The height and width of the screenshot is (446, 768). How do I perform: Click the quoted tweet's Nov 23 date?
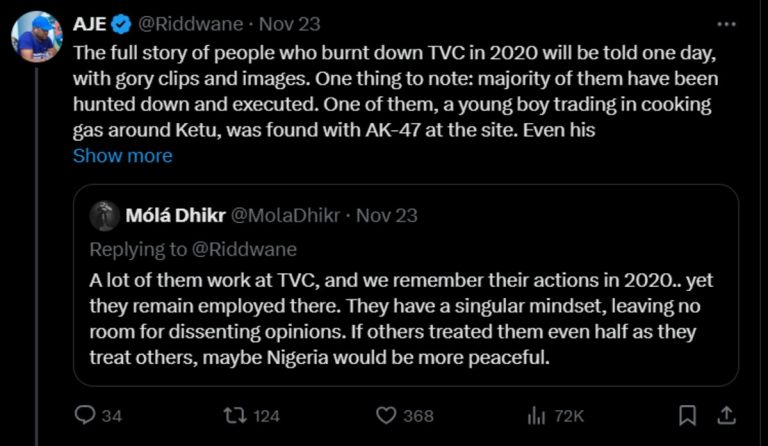387,215
